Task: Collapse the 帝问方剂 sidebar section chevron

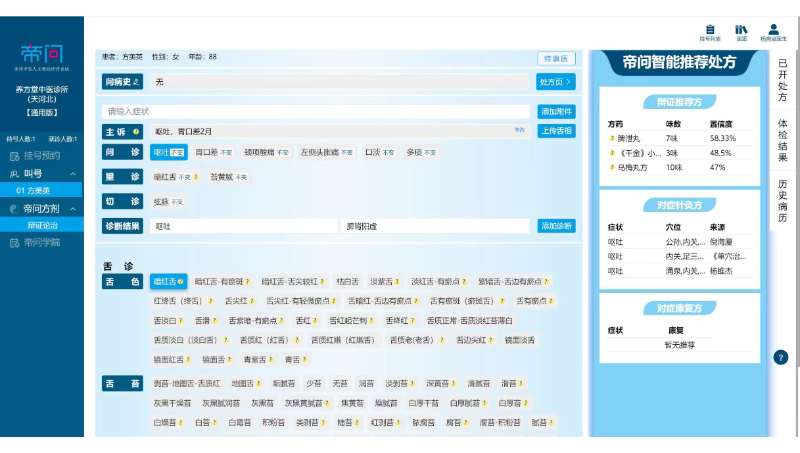Action: (x=73, y=209)
